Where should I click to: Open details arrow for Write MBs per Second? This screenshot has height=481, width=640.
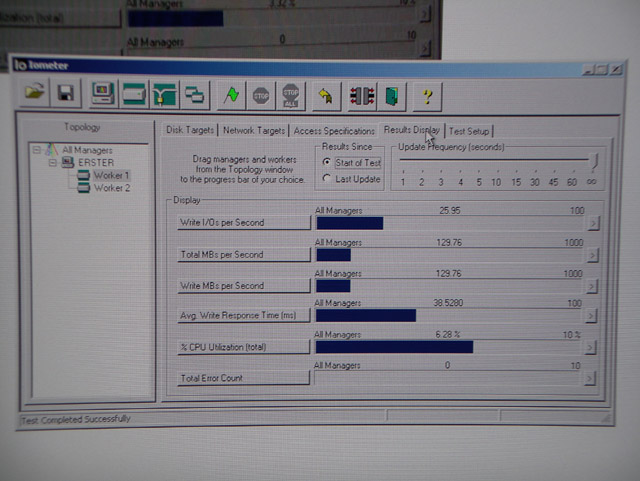tap(591, 287)
